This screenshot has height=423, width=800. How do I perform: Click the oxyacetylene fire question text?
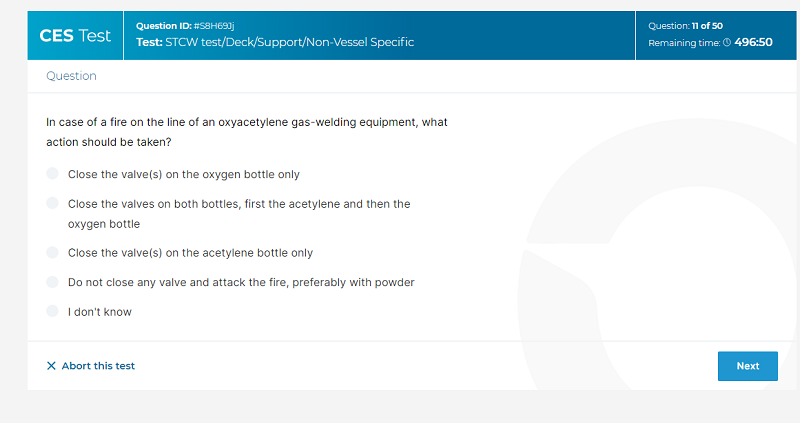[247, 132]
